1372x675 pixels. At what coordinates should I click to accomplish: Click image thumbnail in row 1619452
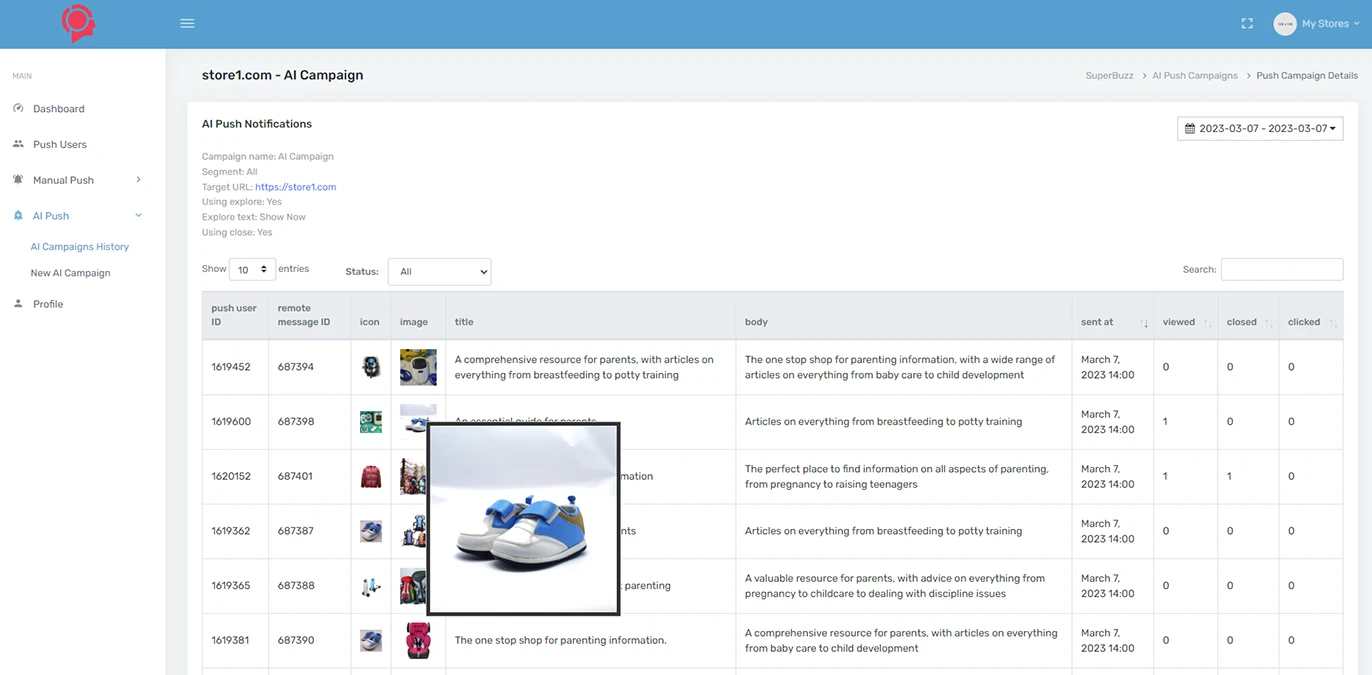tap(418, 367)
